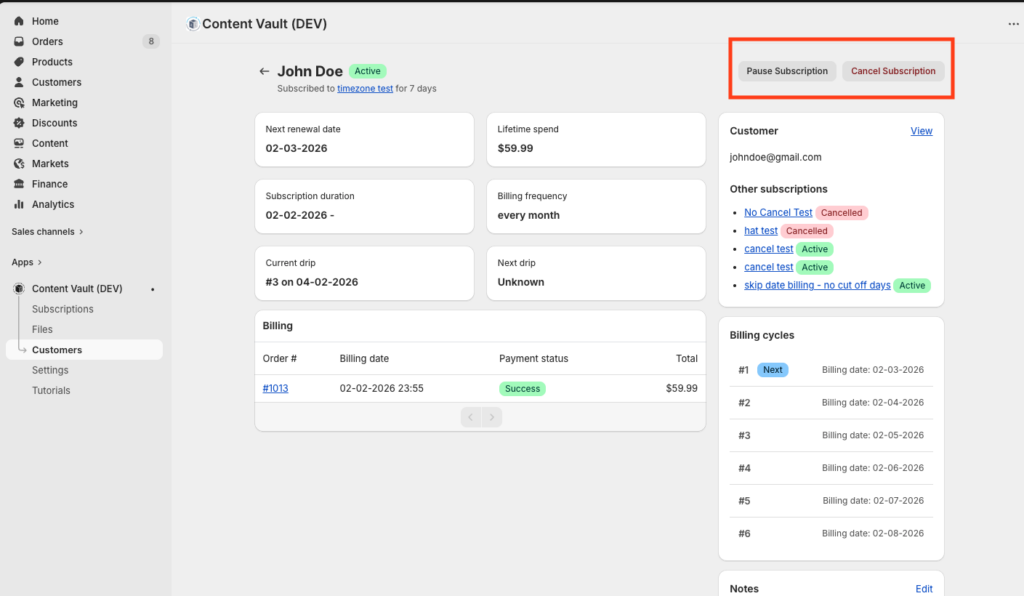The height and width of the screenshot is (596, 1024).
Task: Click the View link in Customer card
Action: point(921,131)
